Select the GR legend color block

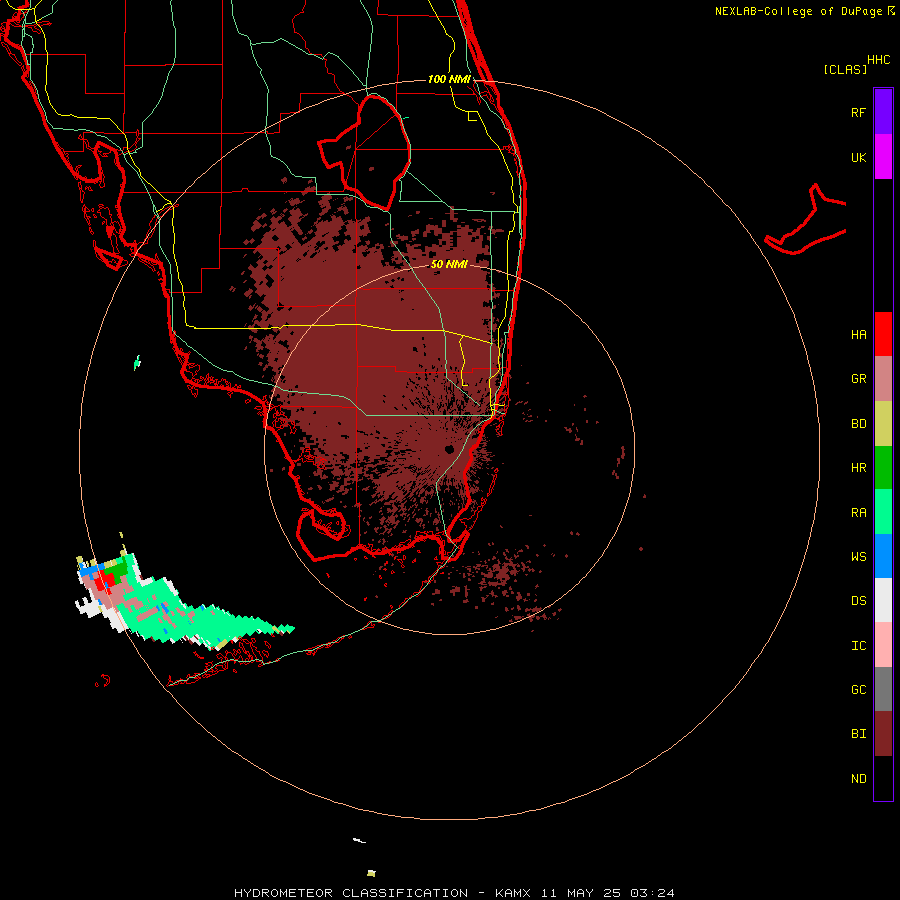click(883, 379)
